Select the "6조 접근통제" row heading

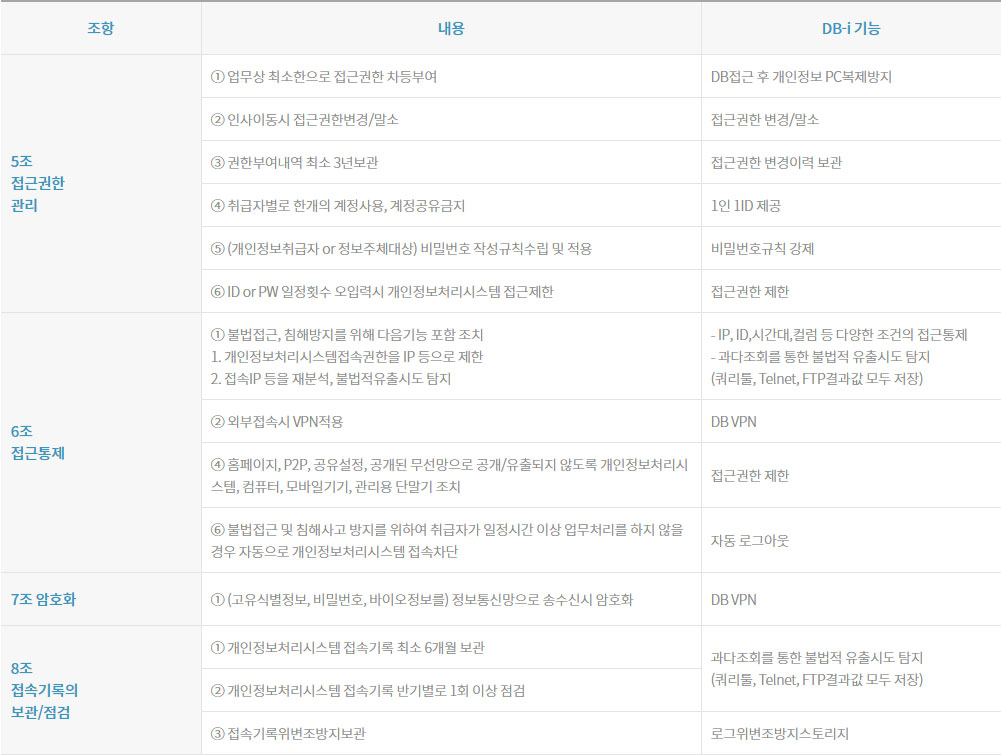(x=36, y=442)
